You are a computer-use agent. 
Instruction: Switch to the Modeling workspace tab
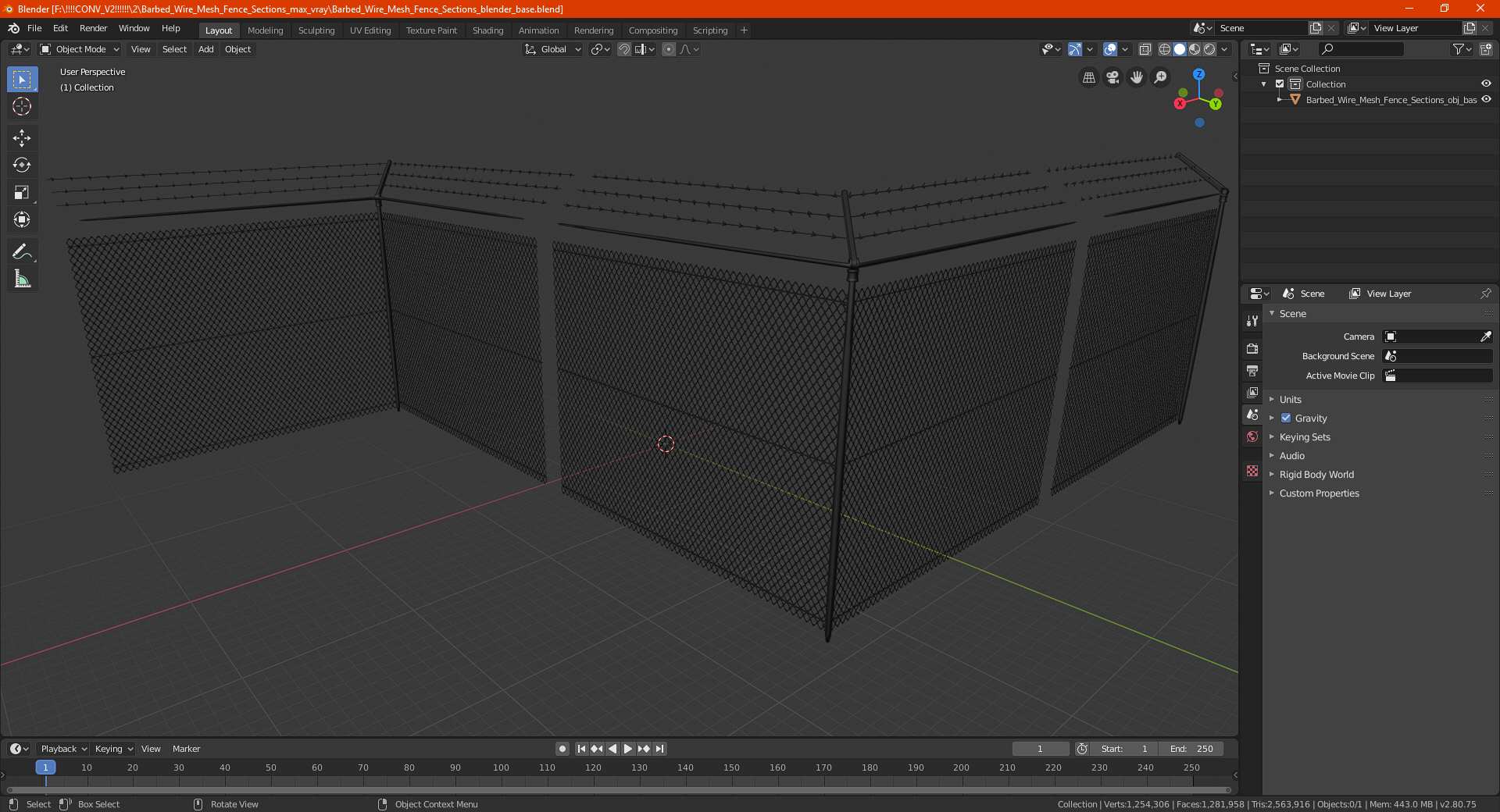click(x=265, y=30)
